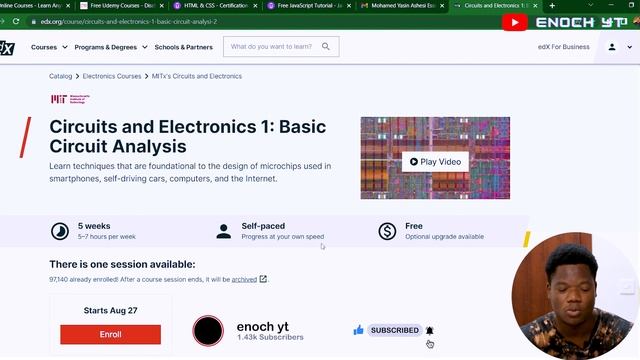Click 'Progress at your own speed' text
The height and width of the screenshot is (360, 640).
pos(283,237)
